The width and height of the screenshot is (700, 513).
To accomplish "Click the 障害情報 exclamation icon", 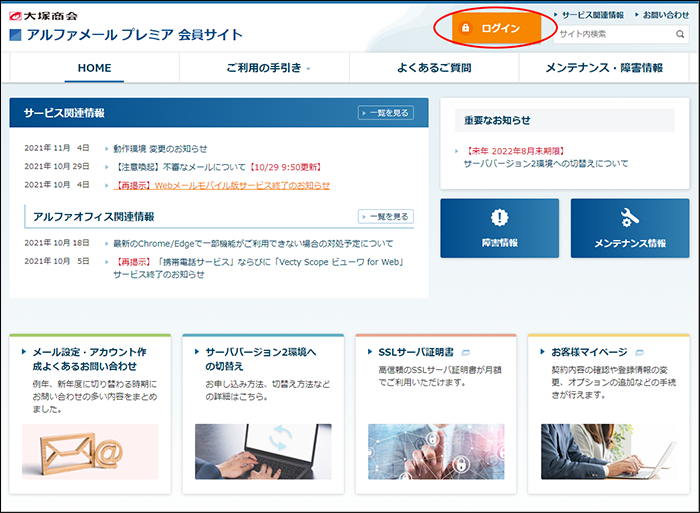I will point(499,217).
